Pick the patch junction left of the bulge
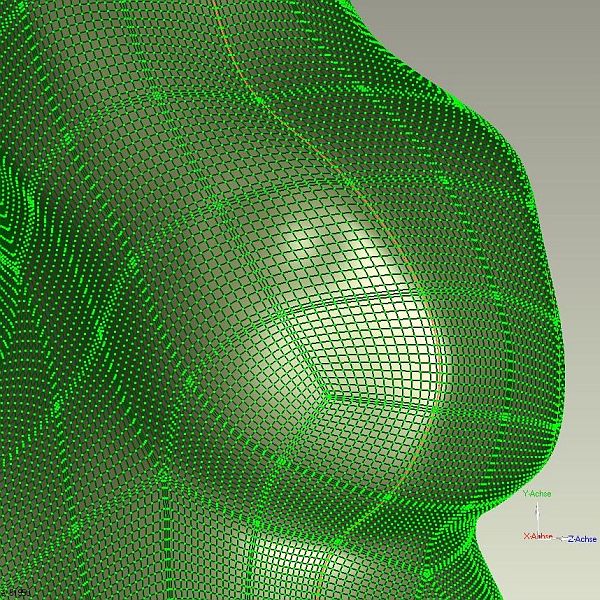 pos(217,204)
